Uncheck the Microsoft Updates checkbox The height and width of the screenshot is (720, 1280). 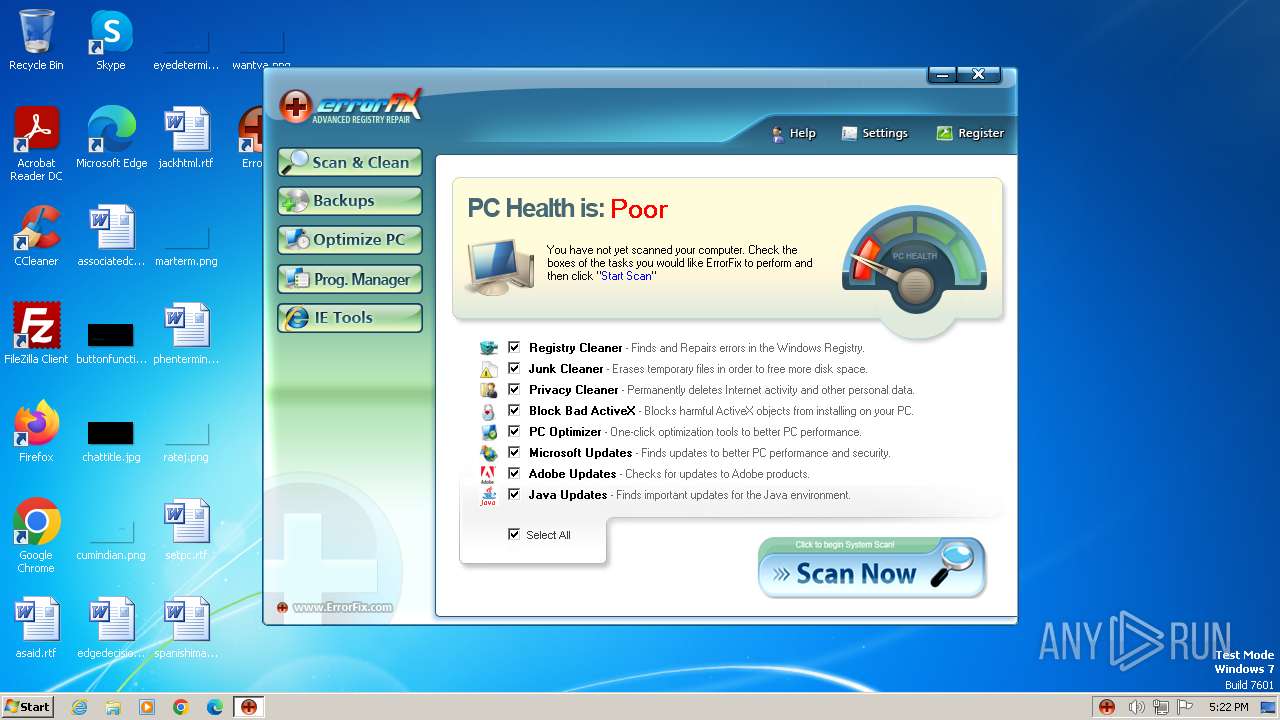click(x=514, y=452)
